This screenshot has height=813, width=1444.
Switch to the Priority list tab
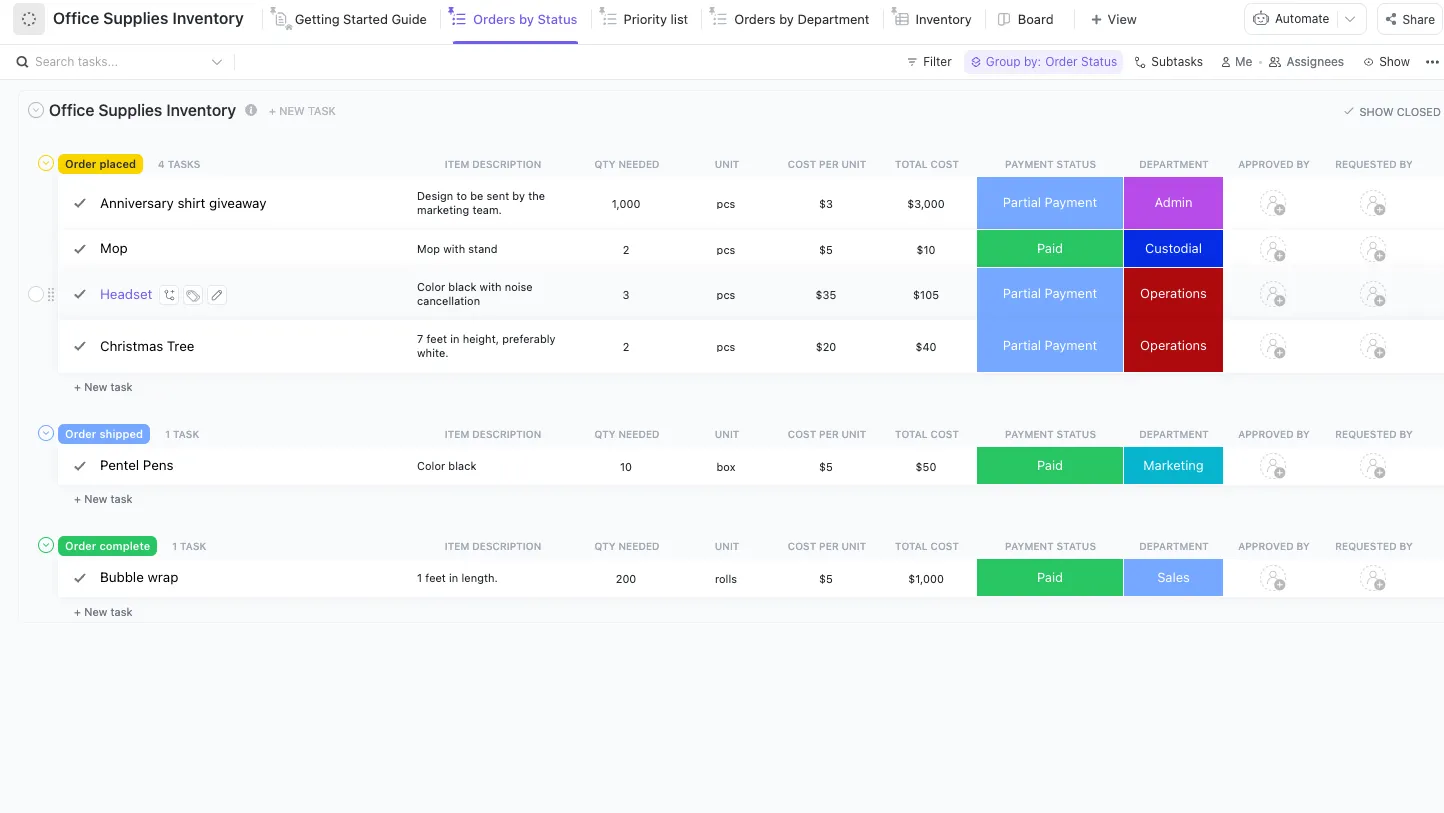click(645, 19)
